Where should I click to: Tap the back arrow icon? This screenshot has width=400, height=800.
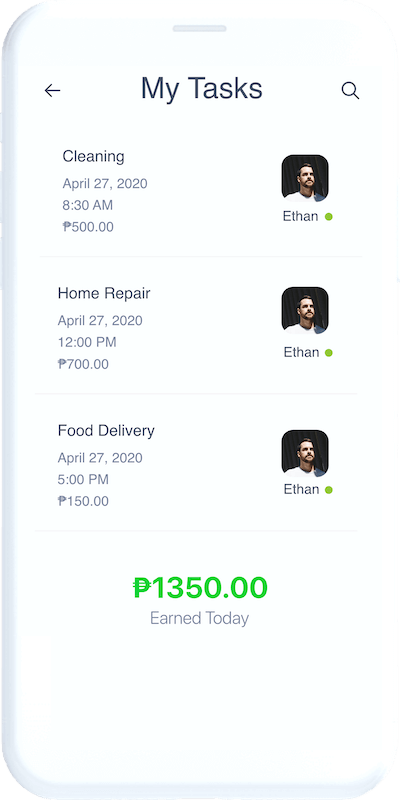53,91
